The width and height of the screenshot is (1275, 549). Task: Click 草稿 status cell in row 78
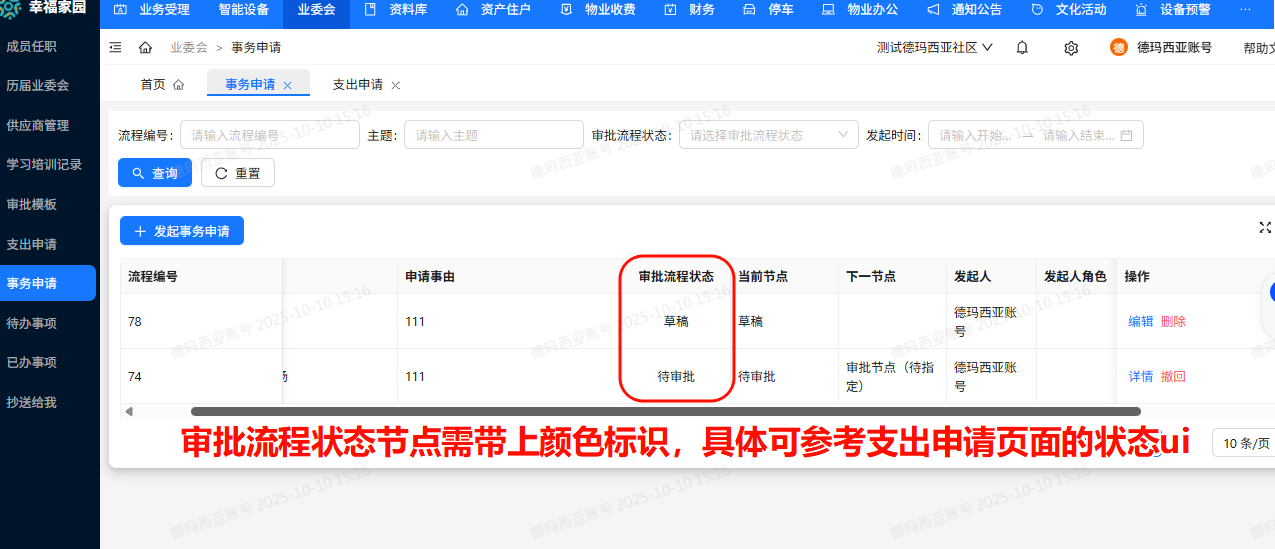676,321
